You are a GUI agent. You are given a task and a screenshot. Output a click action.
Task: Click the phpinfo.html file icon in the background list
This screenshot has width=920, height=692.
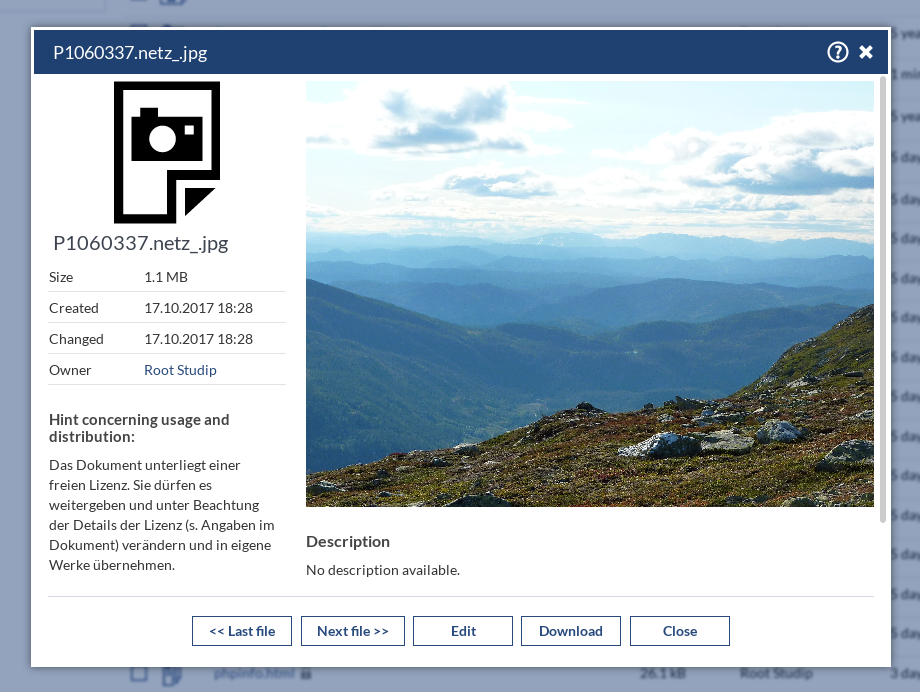click(x=171, y=675)
